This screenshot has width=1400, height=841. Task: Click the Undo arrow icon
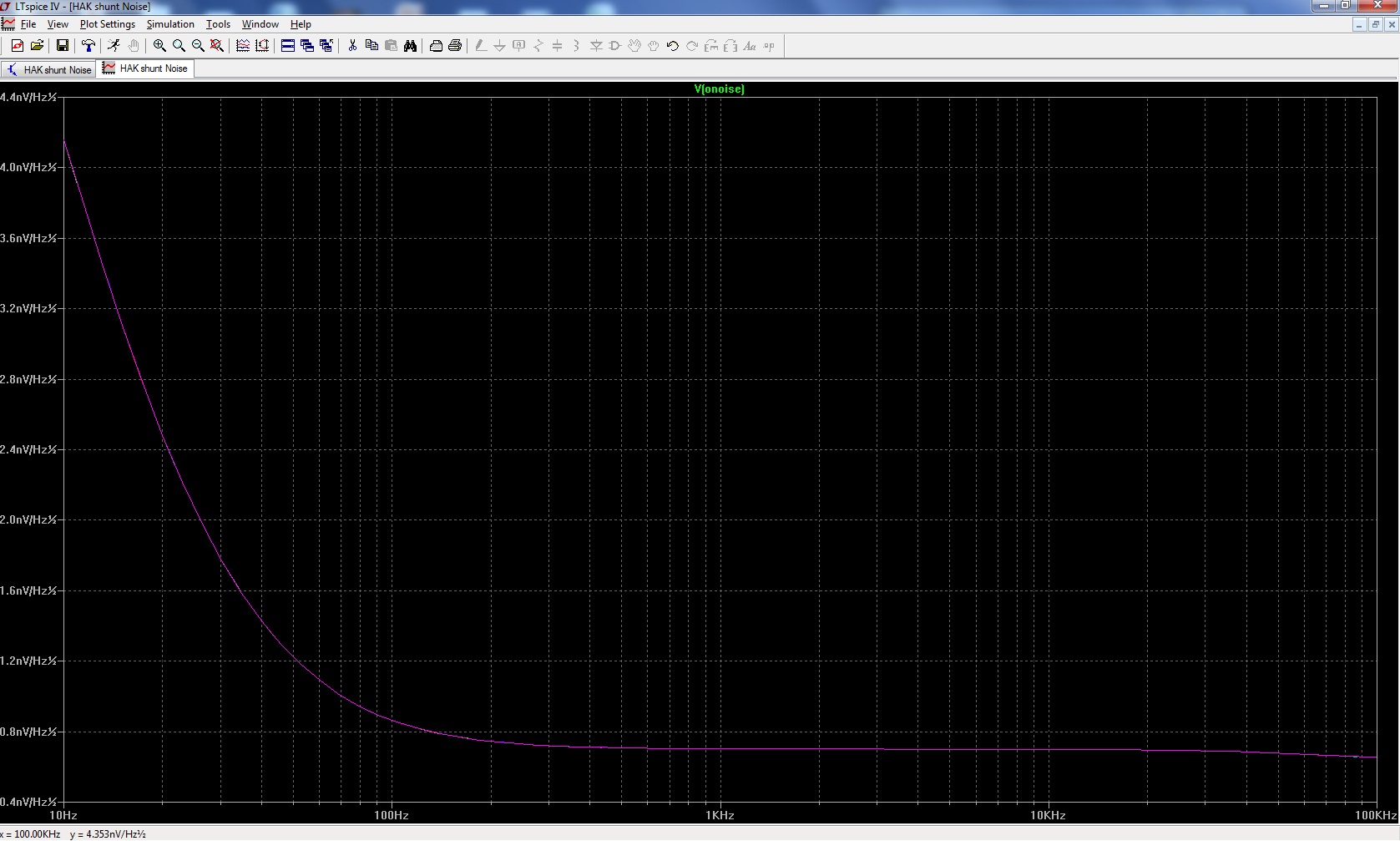[673, 46]
